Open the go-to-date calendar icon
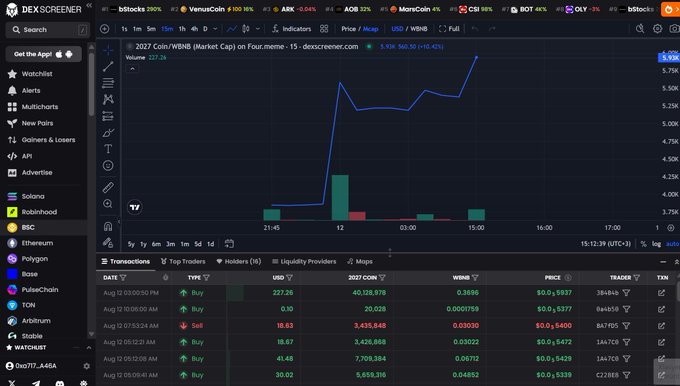Image resolution: width=680 pixels, height=386 pixels. pos(229,244)
